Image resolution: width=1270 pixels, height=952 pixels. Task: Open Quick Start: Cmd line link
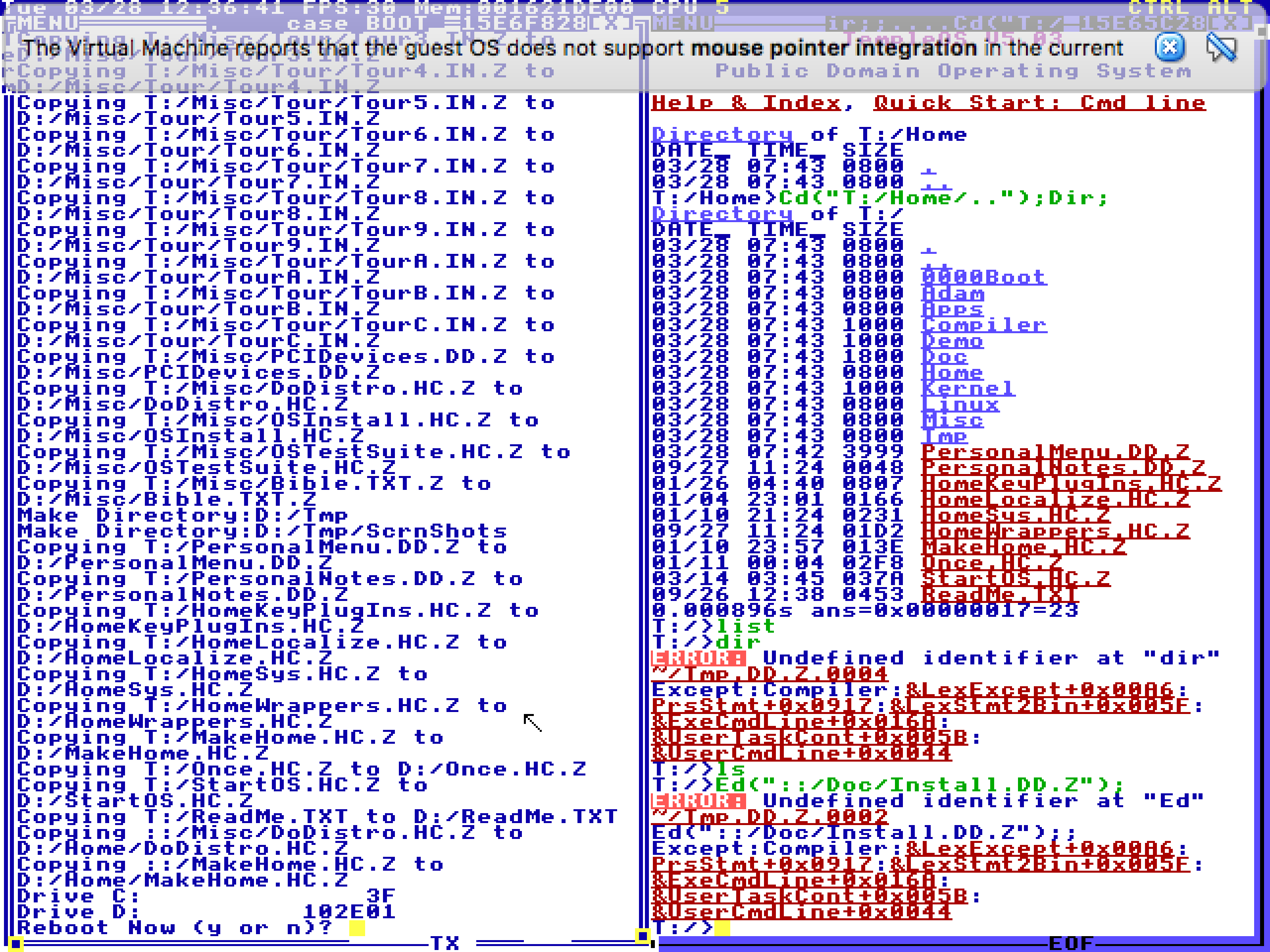[x=1039, y=103]
